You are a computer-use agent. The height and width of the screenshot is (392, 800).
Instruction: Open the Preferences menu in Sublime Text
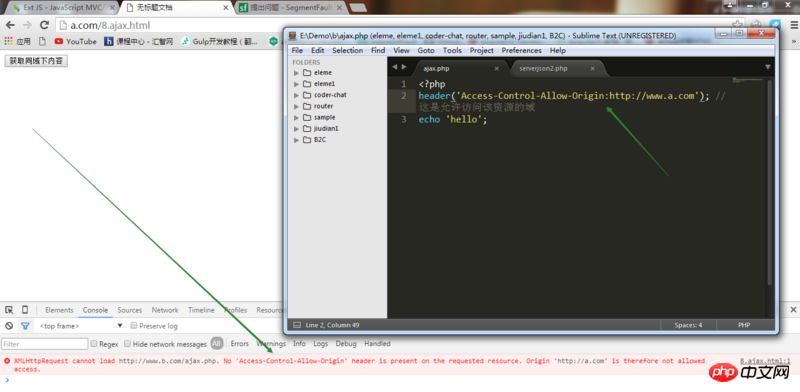click(521, 51)
